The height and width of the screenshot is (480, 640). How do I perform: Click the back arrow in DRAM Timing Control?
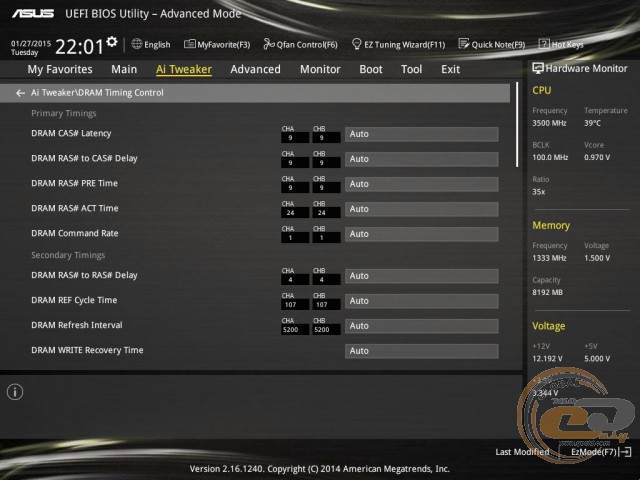20,93
